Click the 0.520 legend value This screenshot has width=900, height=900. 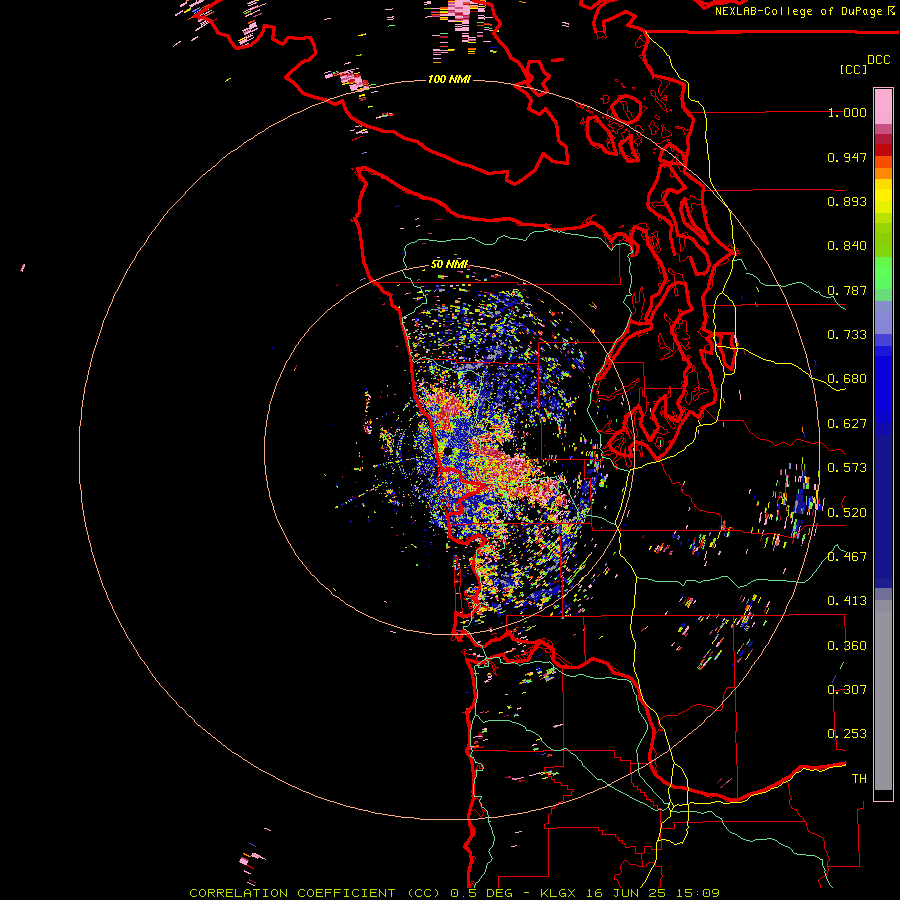pyautogui.click(x=847, y=513)
